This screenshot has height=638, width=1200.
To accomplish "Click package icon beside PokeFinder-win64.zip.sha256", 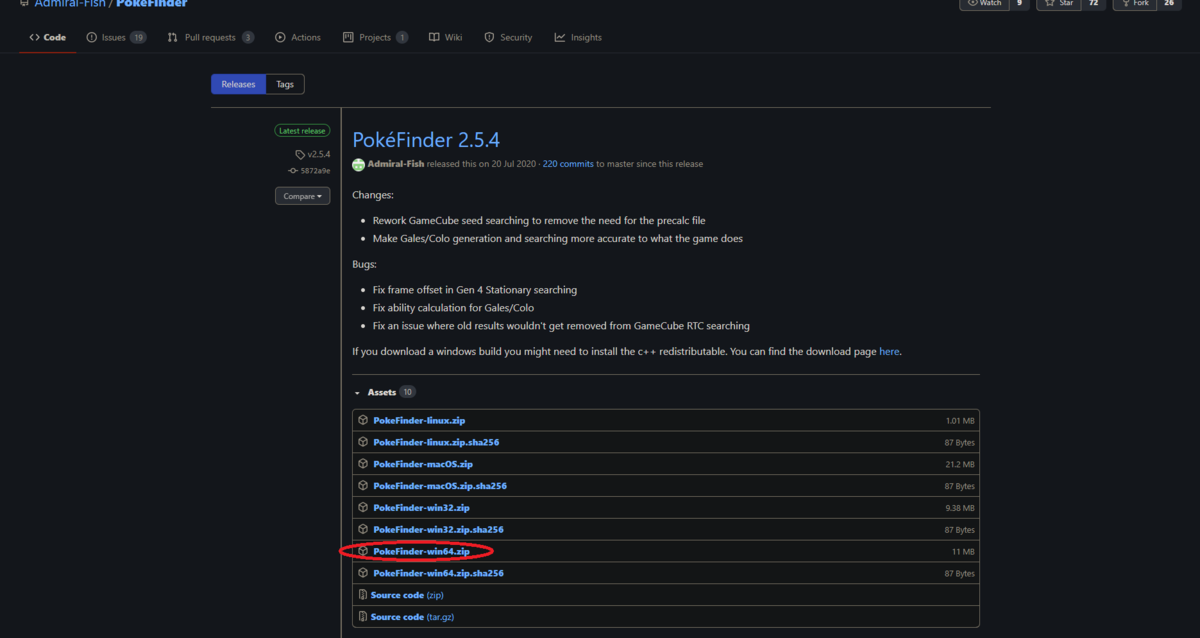I will 363,573.
